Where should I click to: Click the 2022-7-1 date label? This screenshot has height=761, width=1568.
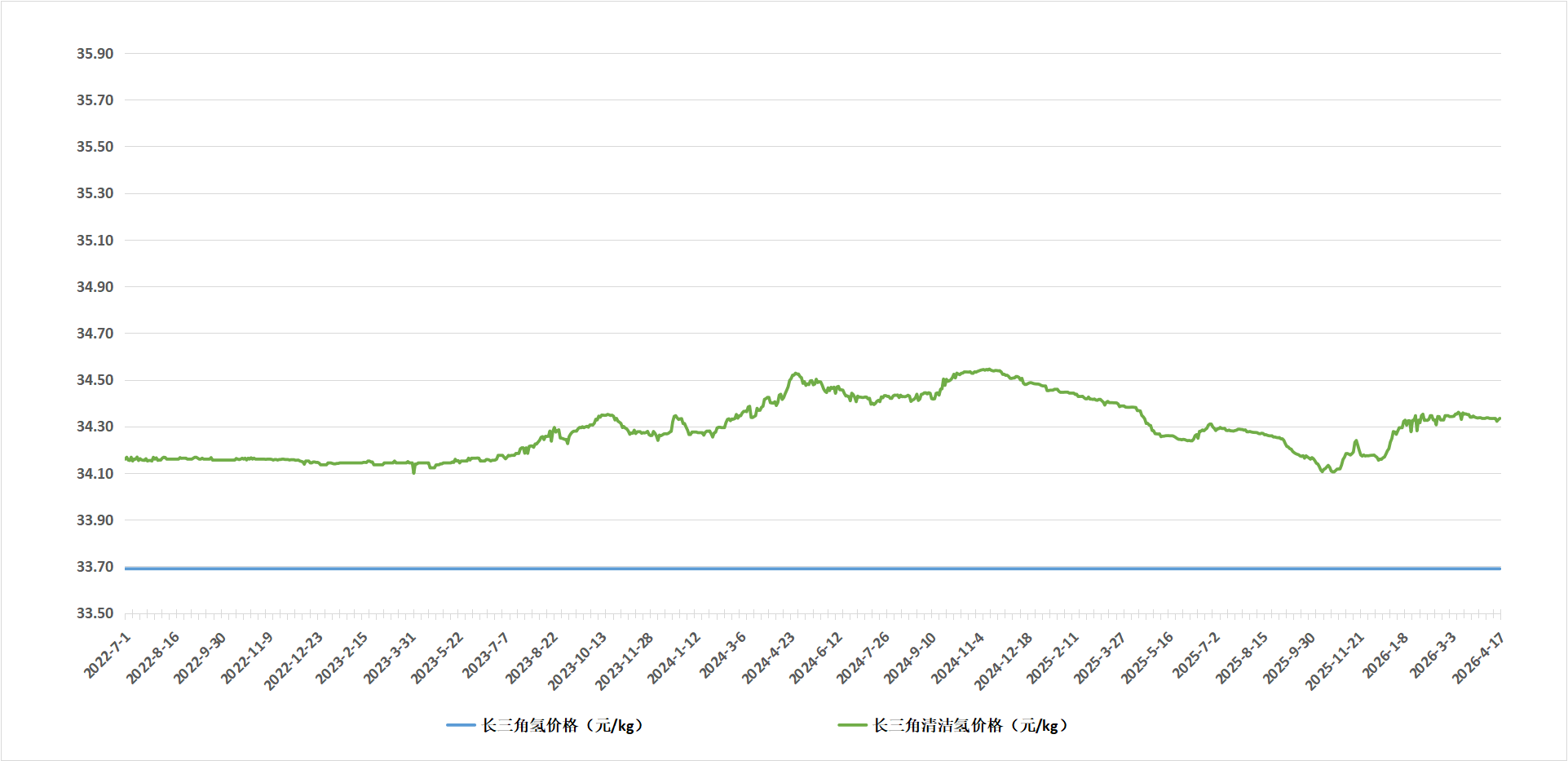click(x=107, y=655)
